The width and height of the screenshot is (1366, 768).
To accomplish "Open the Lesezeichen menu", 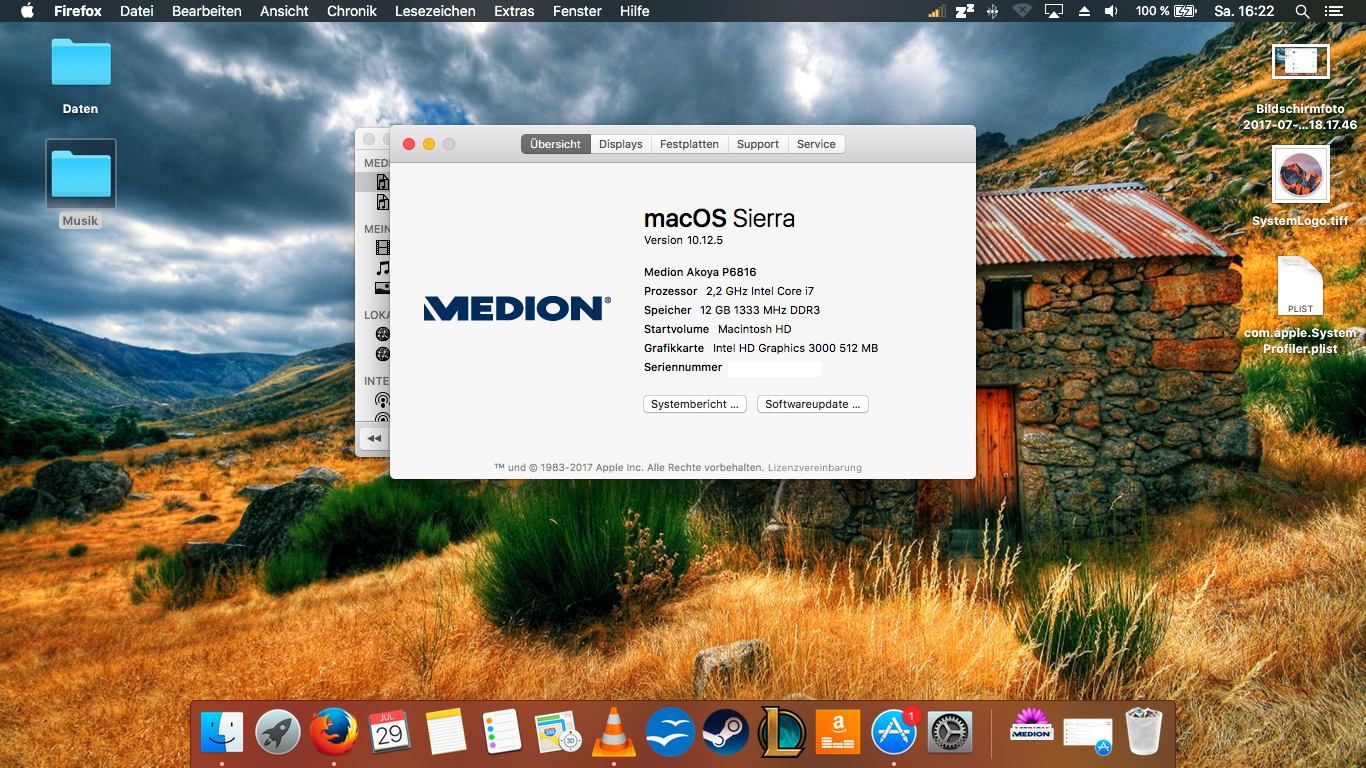I will tap(435, 11).
